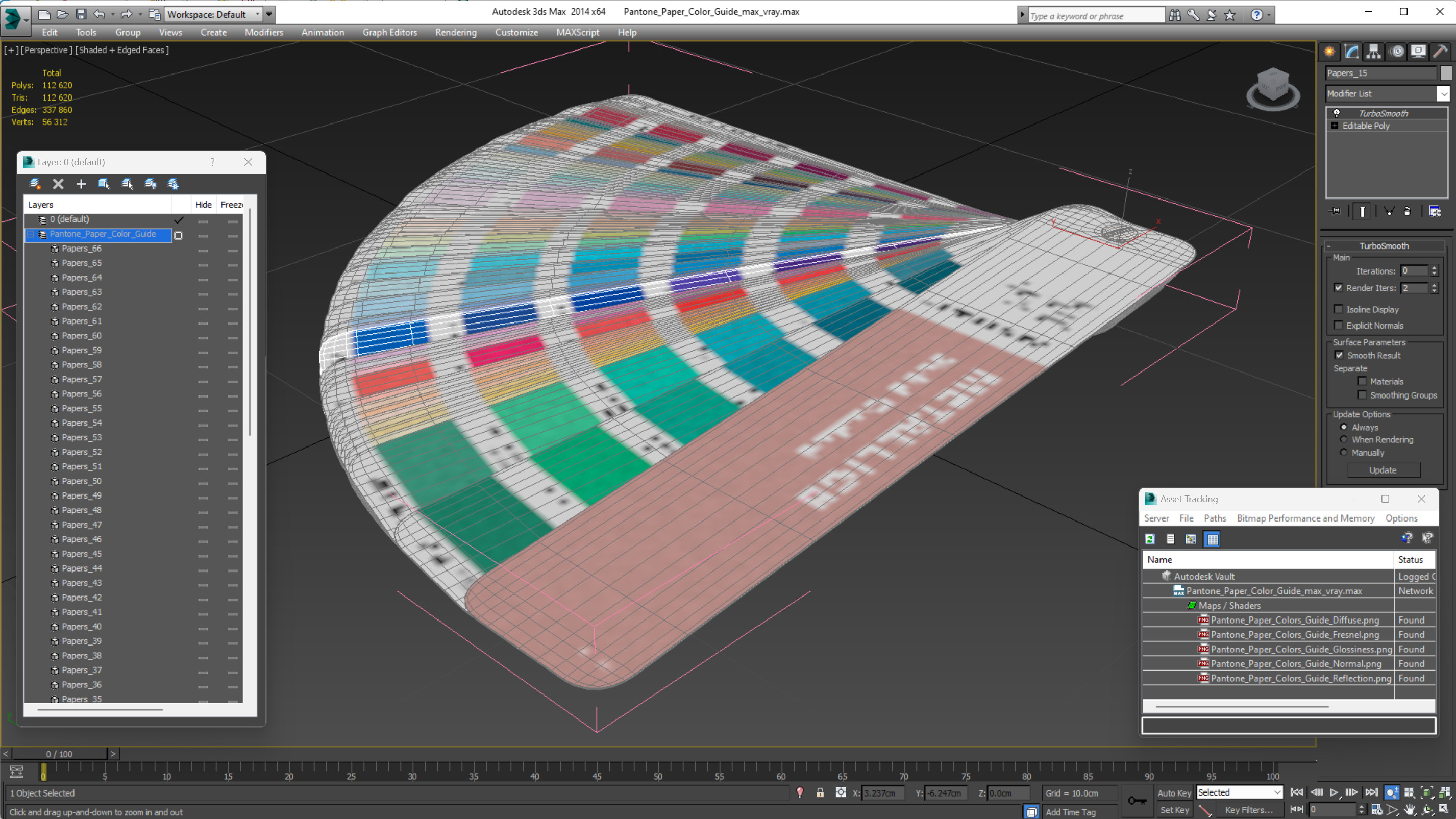Click the binoculars search icon
Image resolution: width=1456 pixels, height=819 pixels.
pyautogui.click(x=1174, y=15)
